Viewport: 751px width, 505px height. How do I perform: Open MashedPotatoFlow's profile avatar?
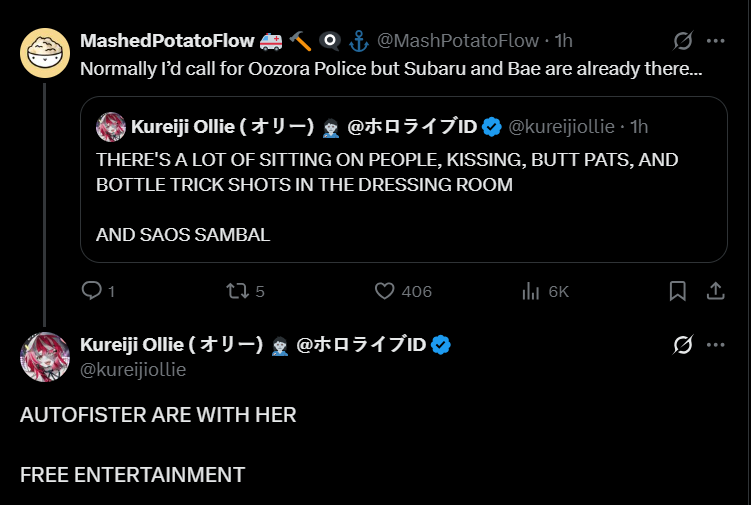(45, 53)
